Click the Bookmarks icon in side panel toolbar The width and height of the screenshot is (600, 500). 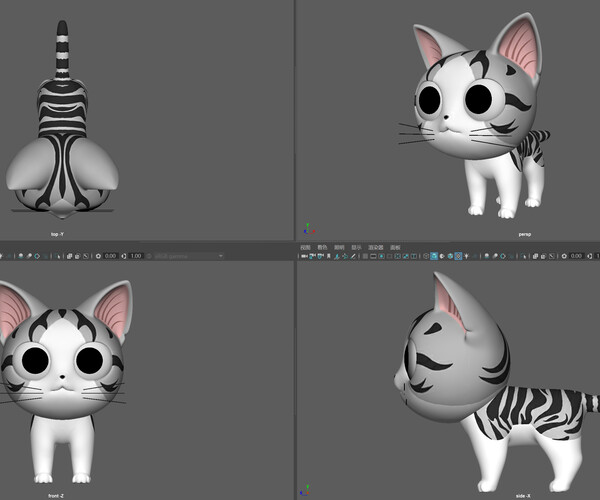(x=328, y=256)
